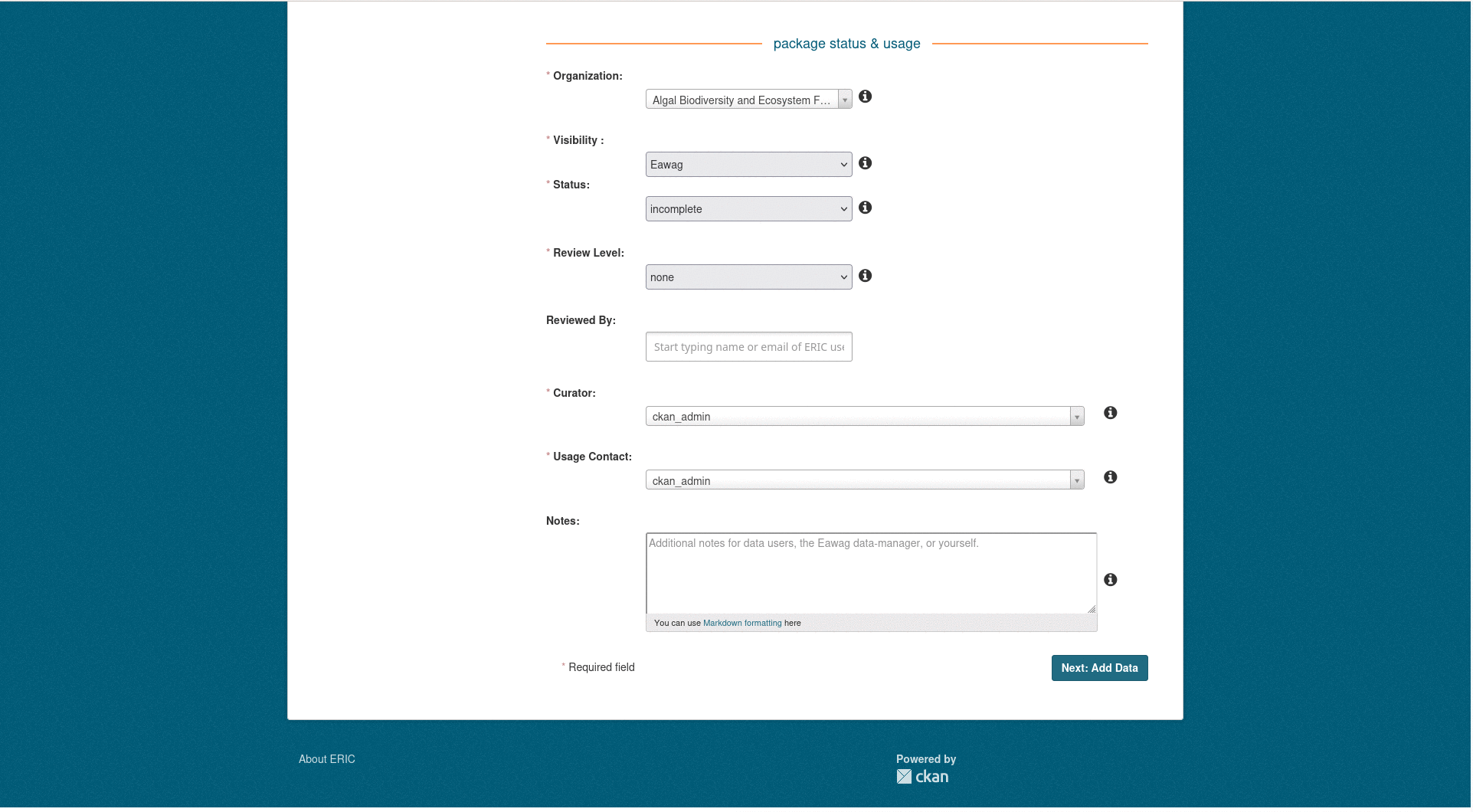The width and height of the screenshot is (1473, 812).
Task: Click the CKAN logo in footer
Action: pyautogui.click(x=923, y=777)
